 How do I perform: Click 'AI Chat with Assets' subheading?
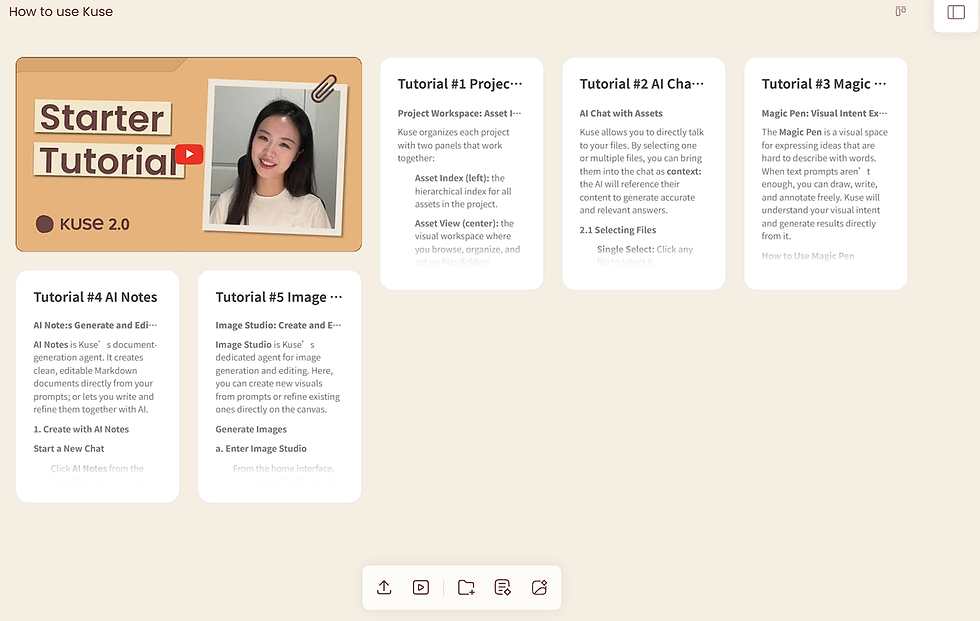621,113
